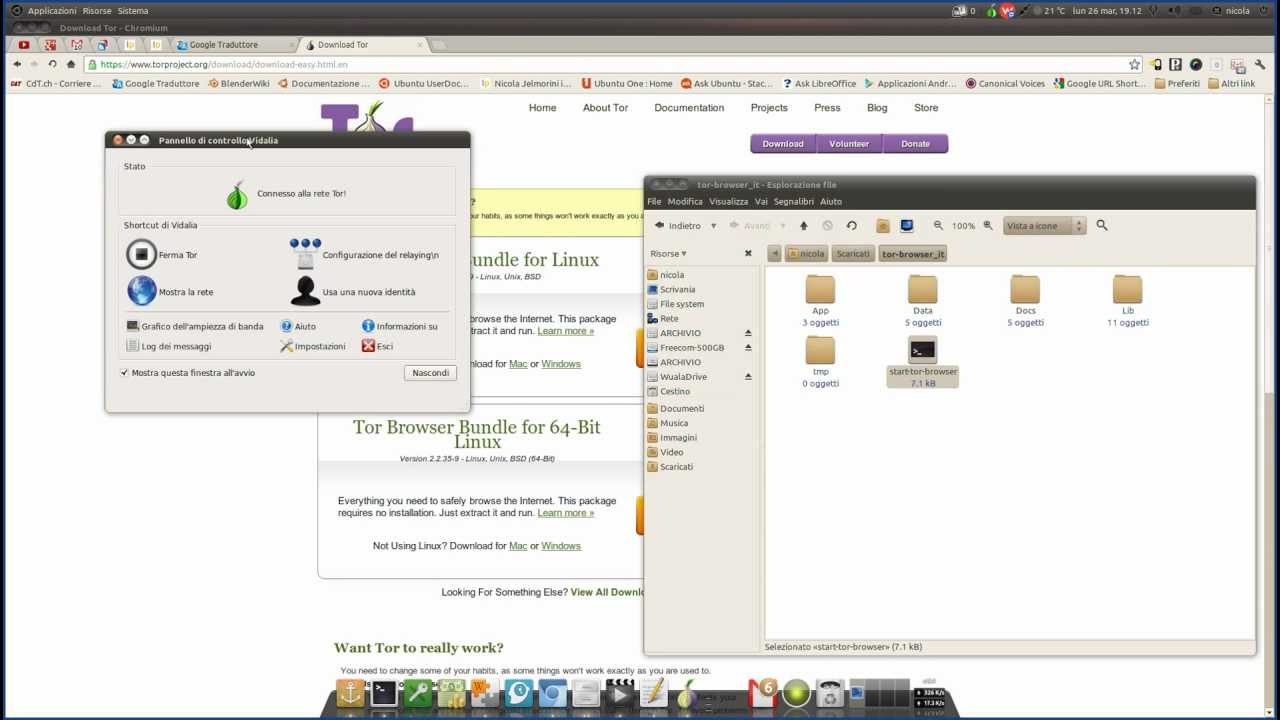Viewport: 1280px width, 720px height.
Task: Toggle Mostra questa finestra all'avvio checkbox
Action: click(124, 373)
